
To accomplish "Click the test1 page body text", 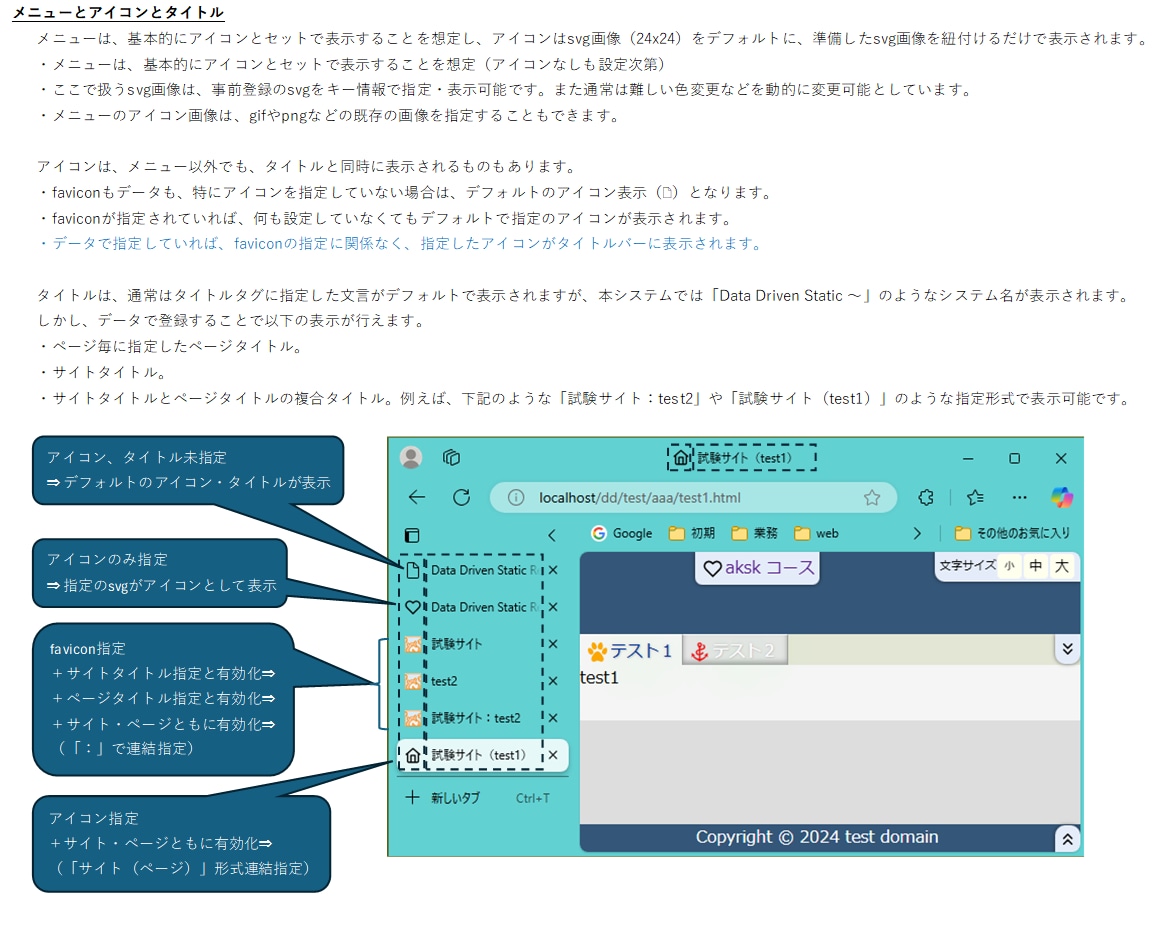I will (x=599, y=678).
